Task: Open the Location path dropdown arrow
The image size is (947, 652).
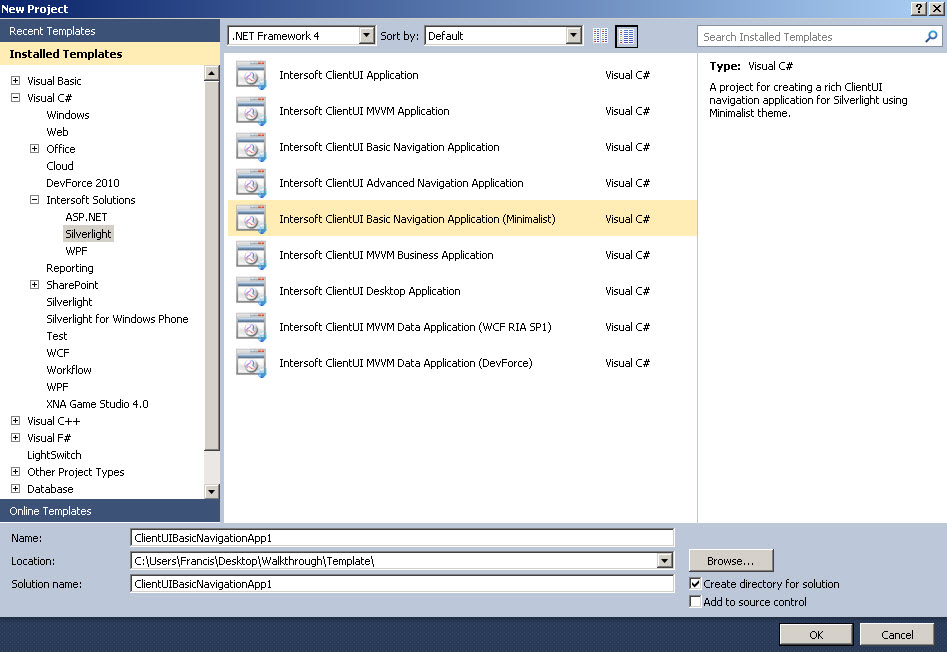Action: [664, 561]
